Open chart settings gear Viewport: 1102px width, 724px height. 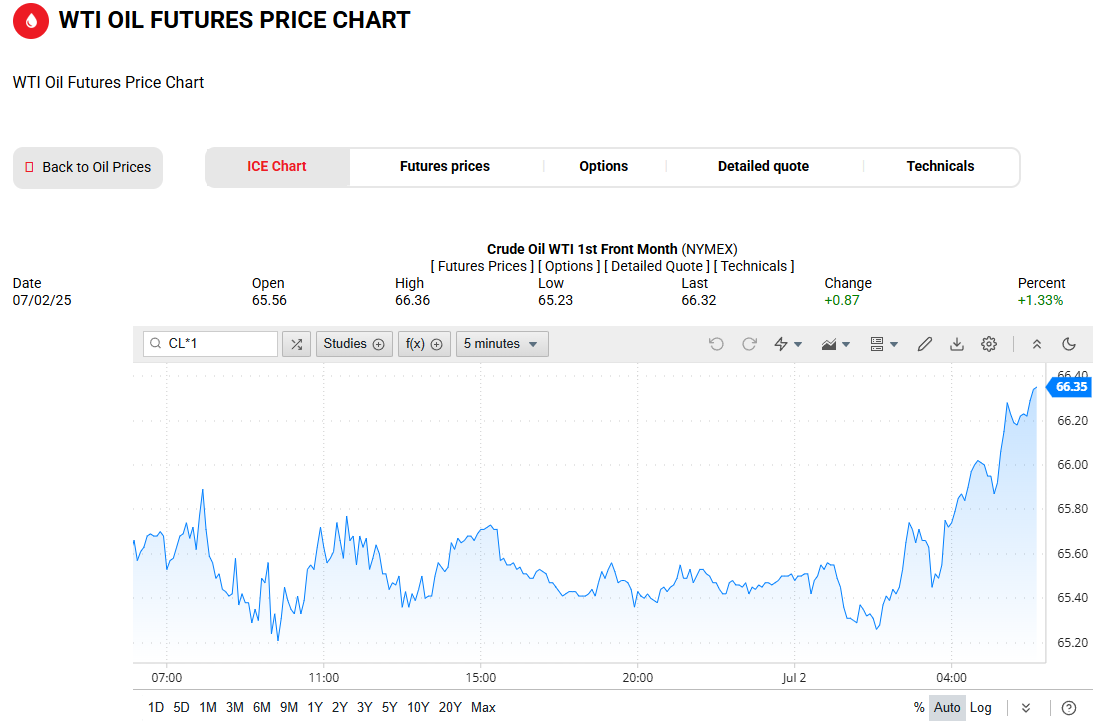click(989, 344)
